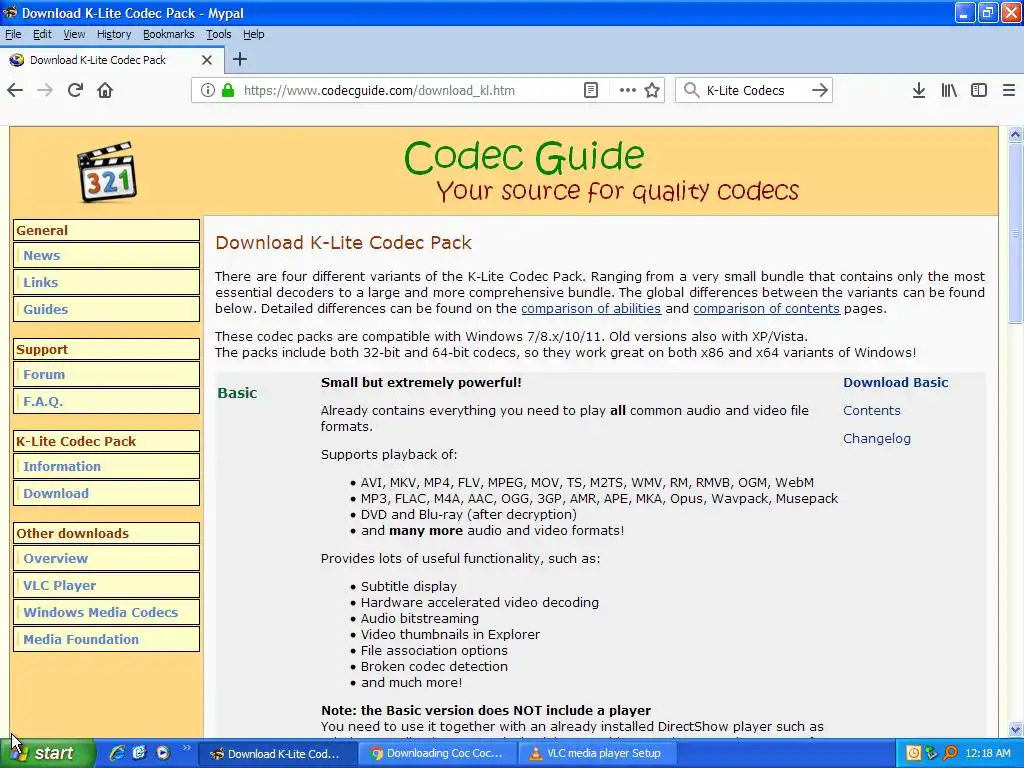Open the Tools menu

coord(218,34)
